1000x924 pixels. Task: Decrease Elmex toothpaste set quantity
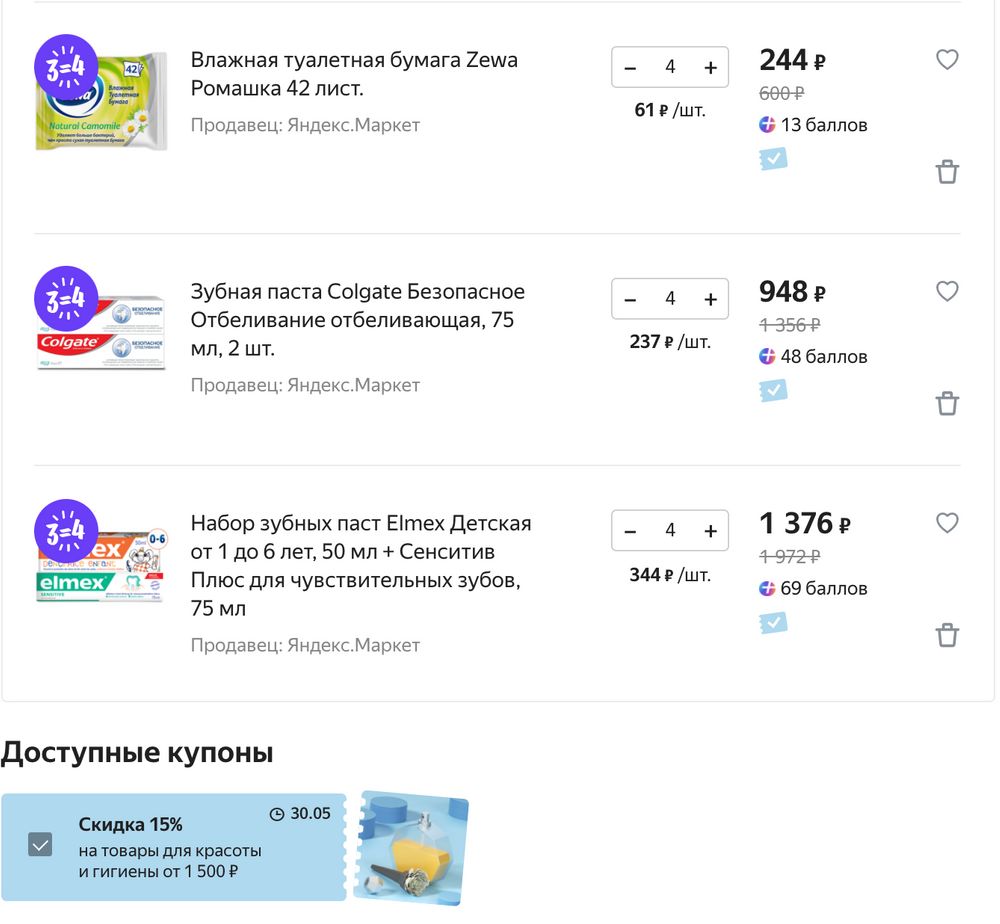click(630, 531)
